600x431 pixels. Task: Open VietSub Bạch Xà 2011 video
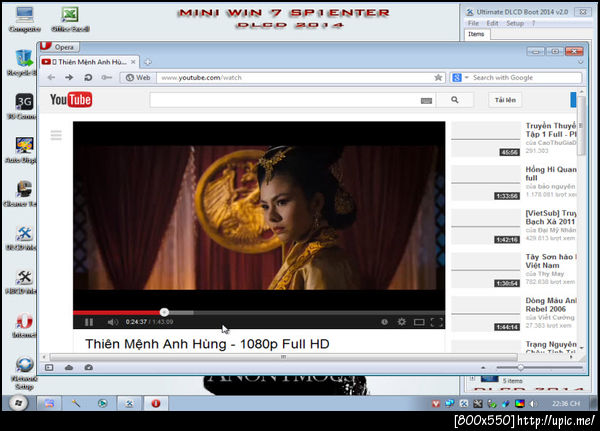click(551, 217)
